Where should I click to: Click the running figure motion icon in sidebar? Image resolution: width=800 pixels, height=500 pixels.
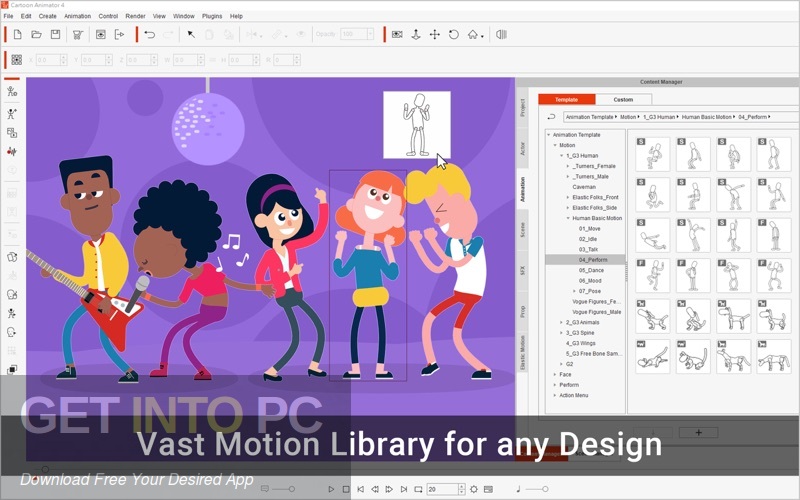[x=12, y=313]
